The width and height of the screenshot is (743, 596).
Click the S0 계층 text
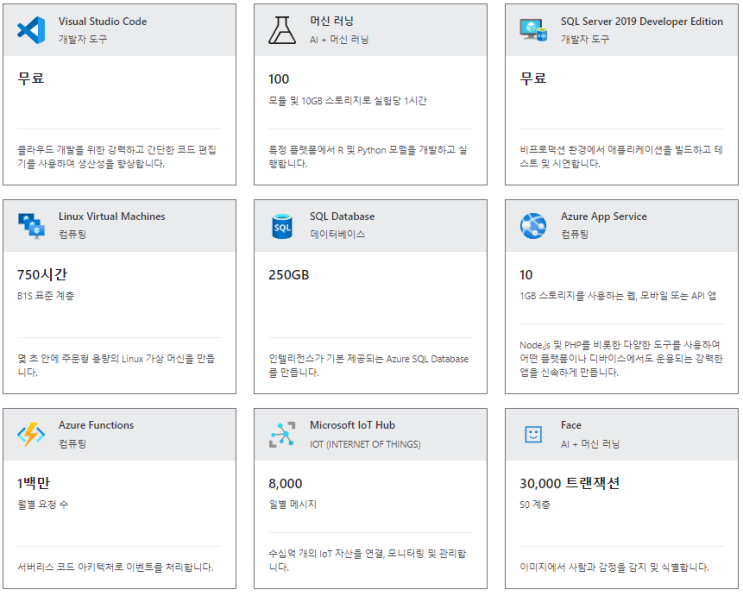[535, 504]
